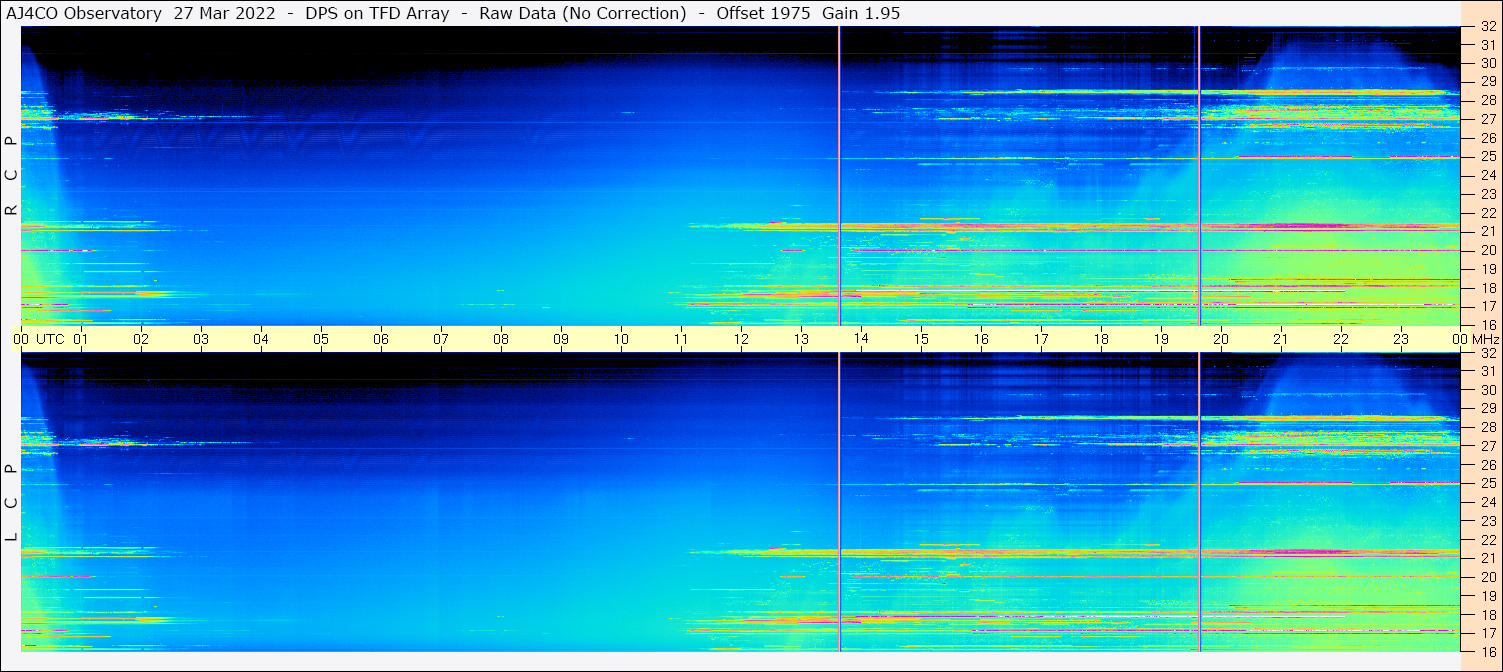This screenshot has width=1503, height=672.
Task: Click hour label '01' on time axis
Action: (81, 339)
